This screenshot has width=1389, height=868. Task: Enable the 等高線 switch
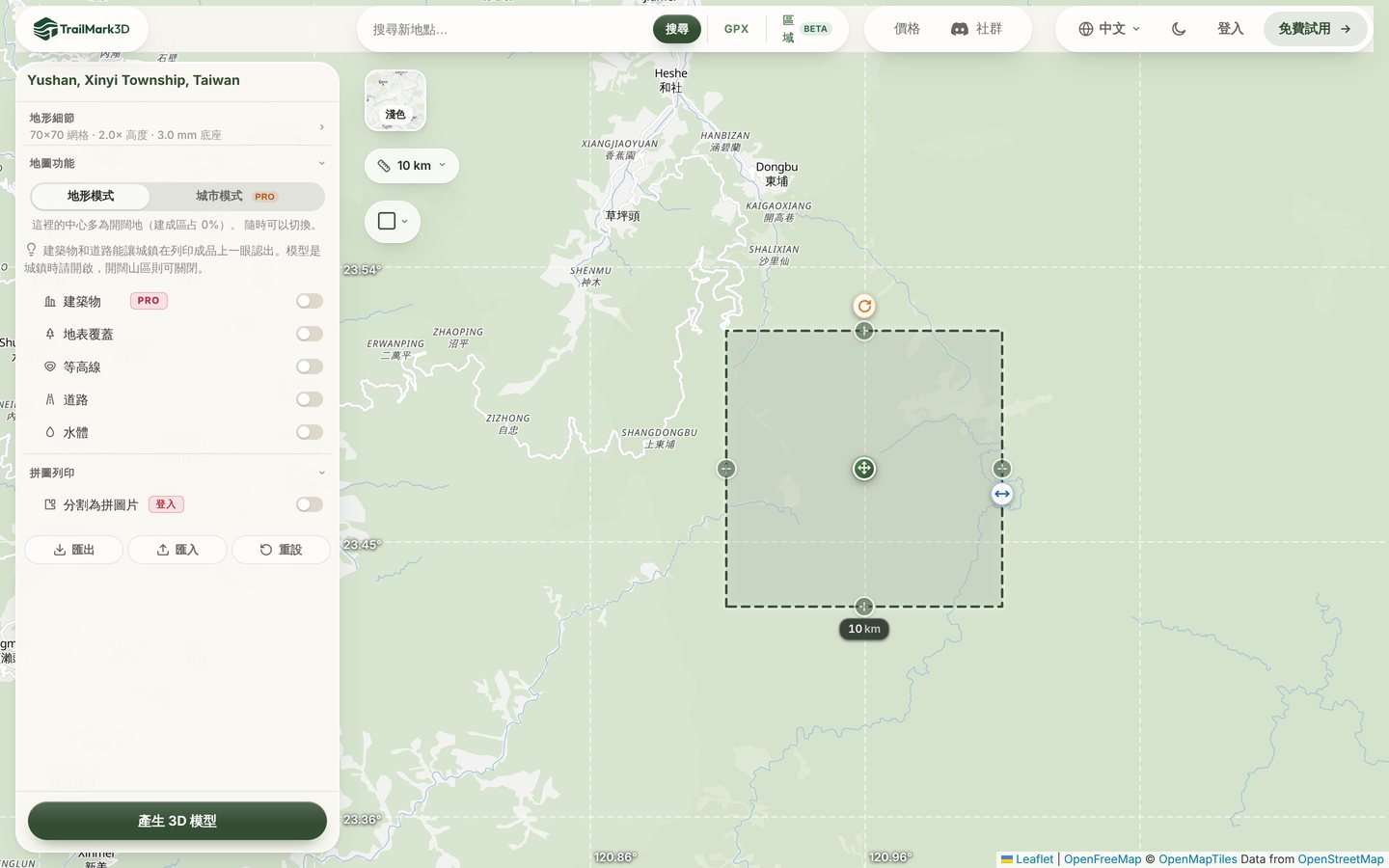pyautogui.click(x=310, y=366)
